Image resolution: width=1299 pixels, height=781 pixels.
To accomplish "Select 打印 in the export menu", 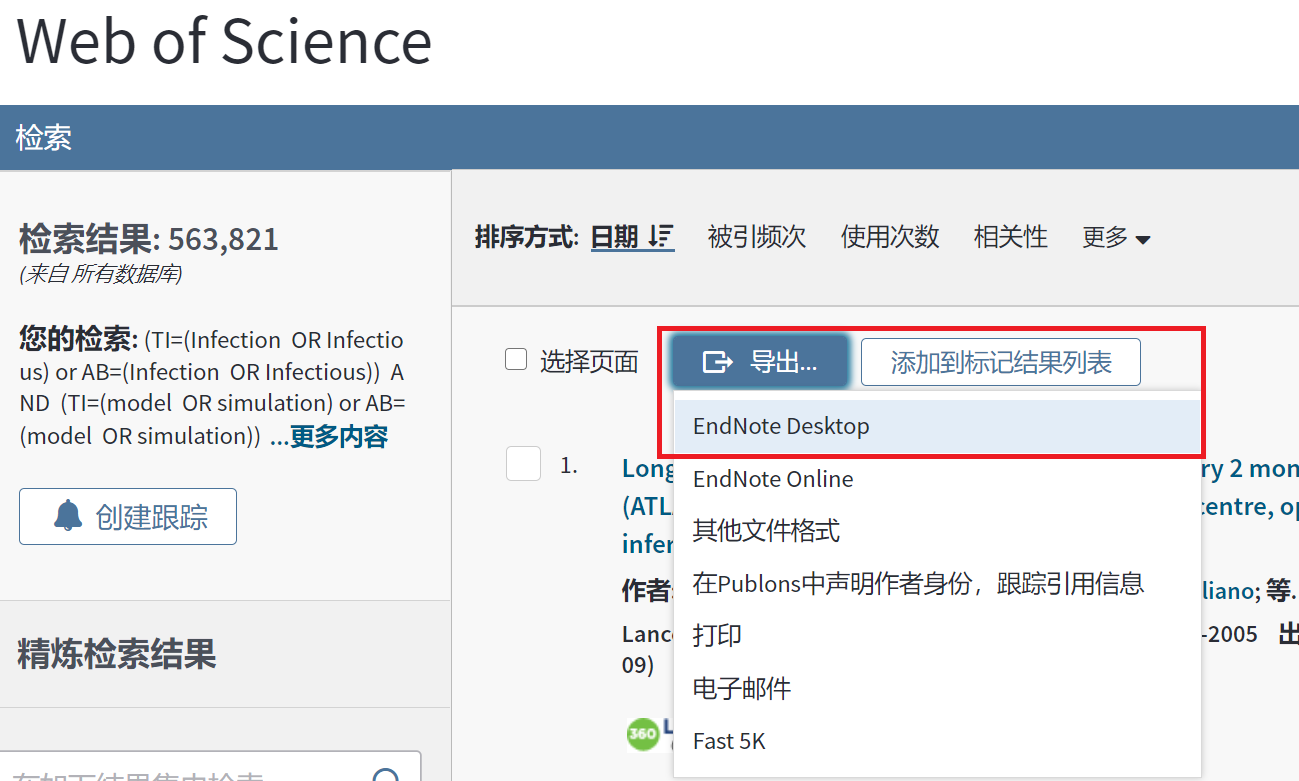I will 937,636.
